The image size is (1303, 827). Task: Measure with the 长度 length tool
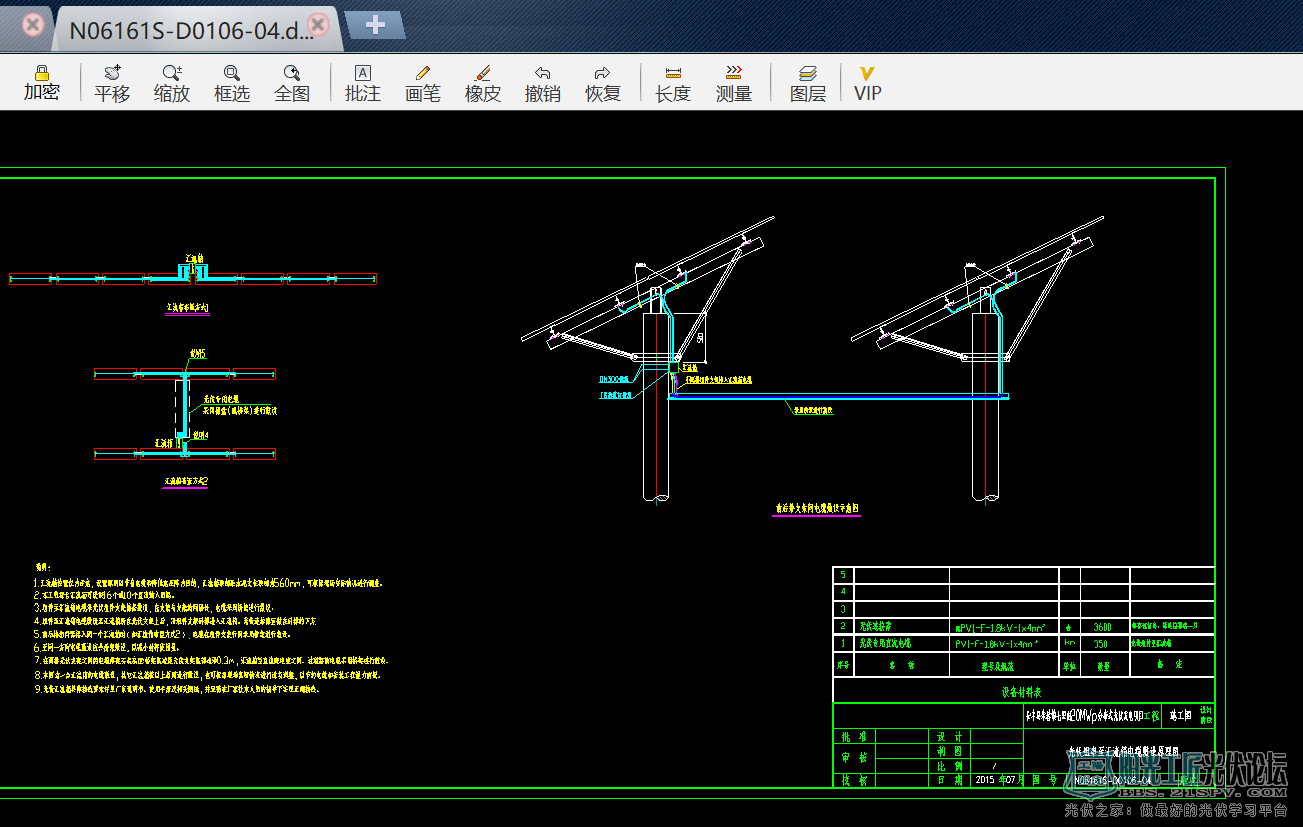pos(673,84)
